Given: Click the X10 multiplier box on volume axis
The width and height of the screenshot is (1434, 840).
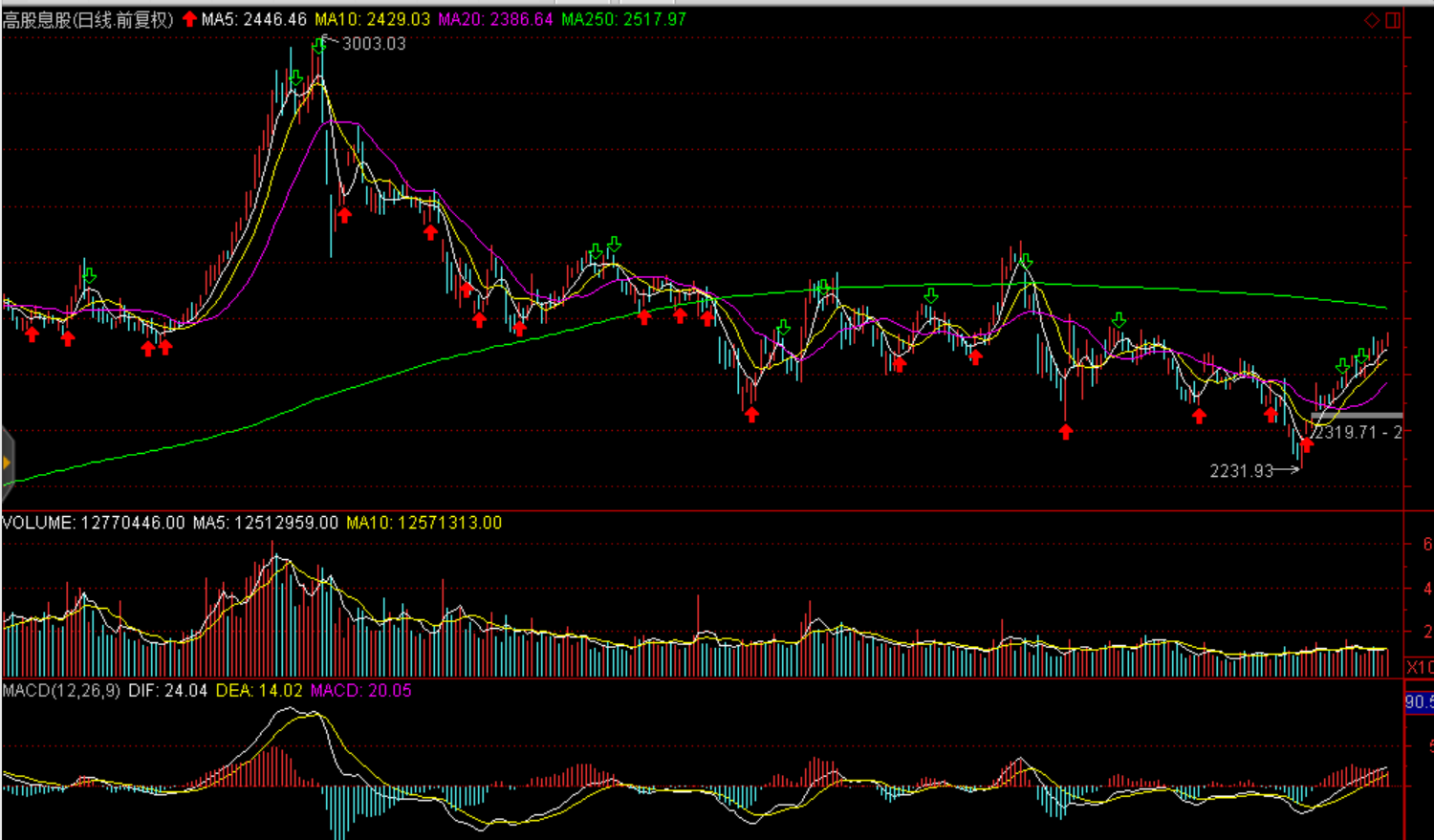Looking at the screenshot, I should pyautogui.click(x=1419, y=667).
